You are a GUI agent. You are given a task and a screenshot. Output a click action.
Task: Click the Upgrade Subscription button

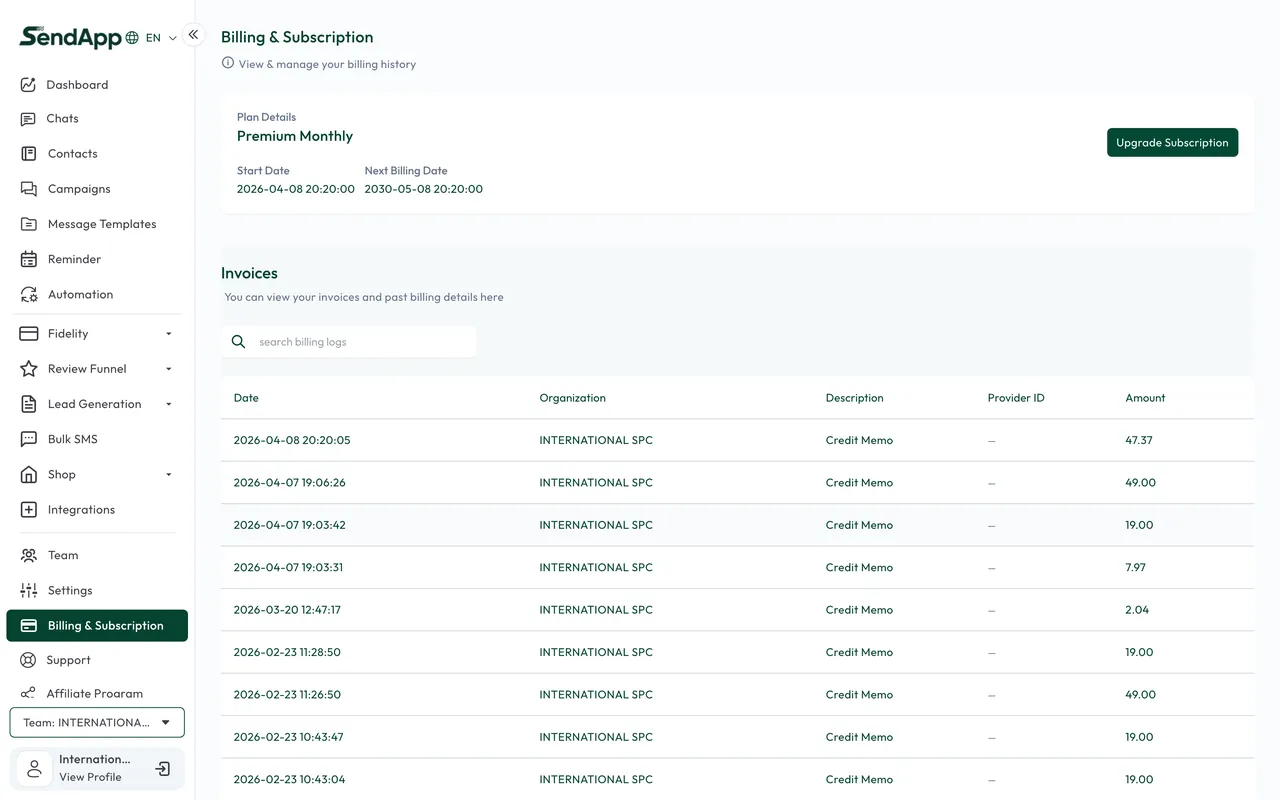click(1172, 142)
